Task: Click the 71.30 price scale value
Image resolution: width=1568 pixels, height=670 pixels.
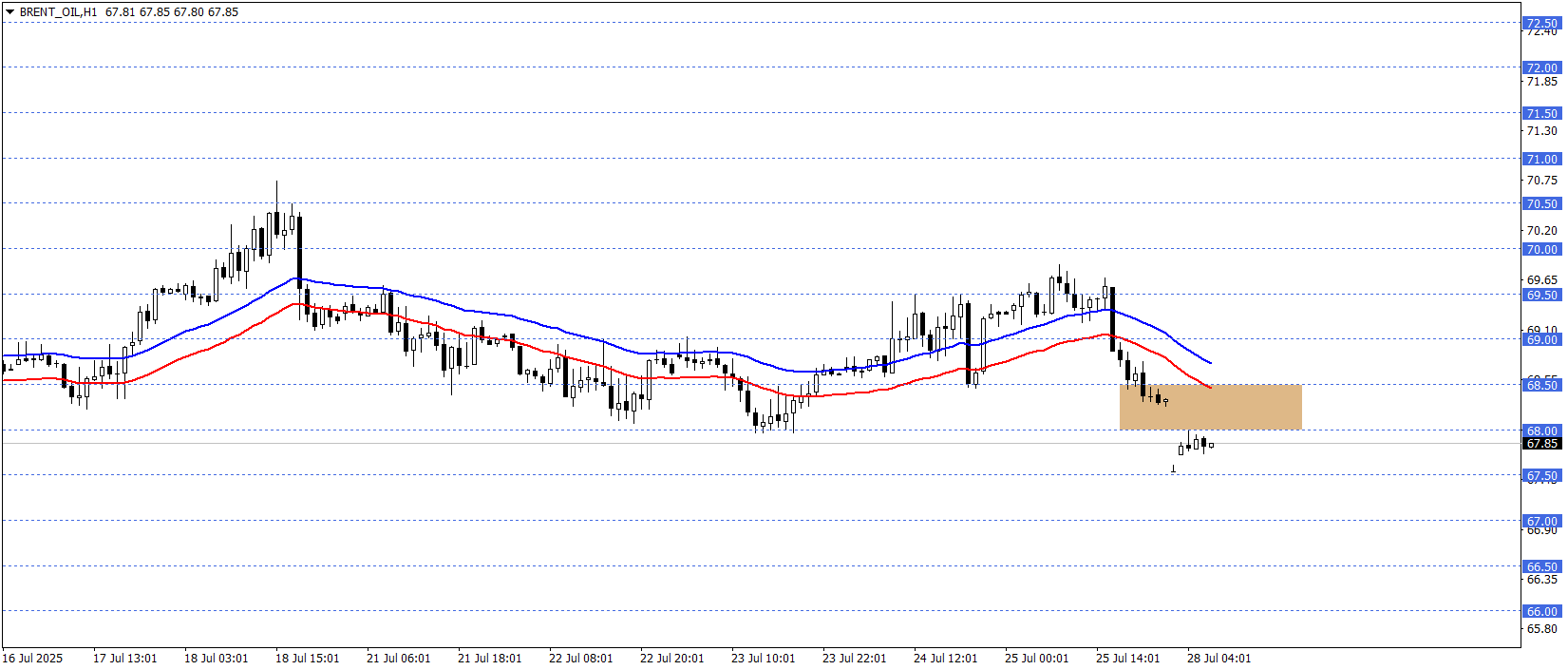Action: pyautogui.click(x=1541, y=131)
